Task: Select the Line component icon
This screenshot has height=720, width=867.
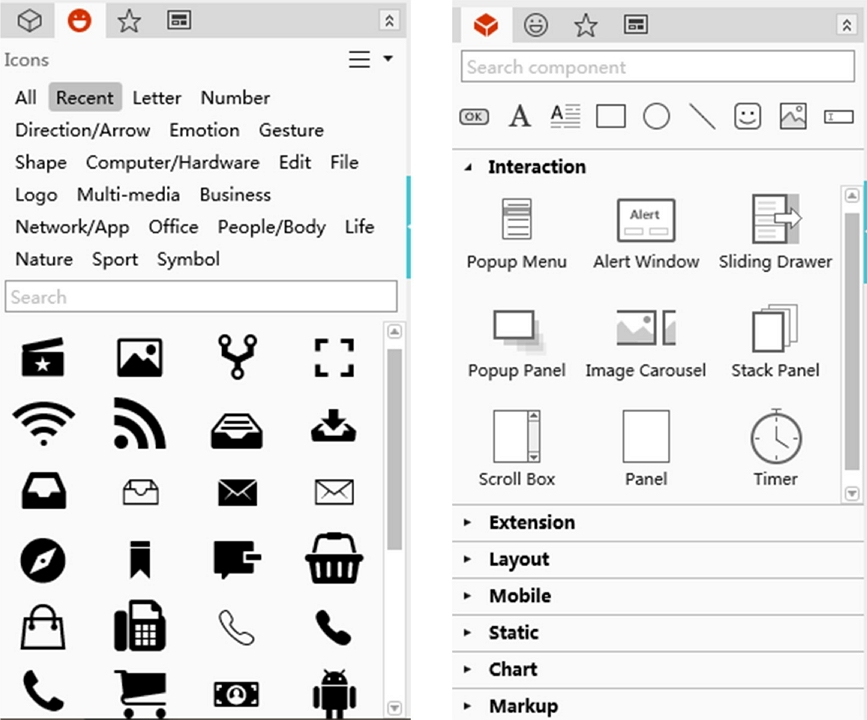Action: tap(702, 116)
